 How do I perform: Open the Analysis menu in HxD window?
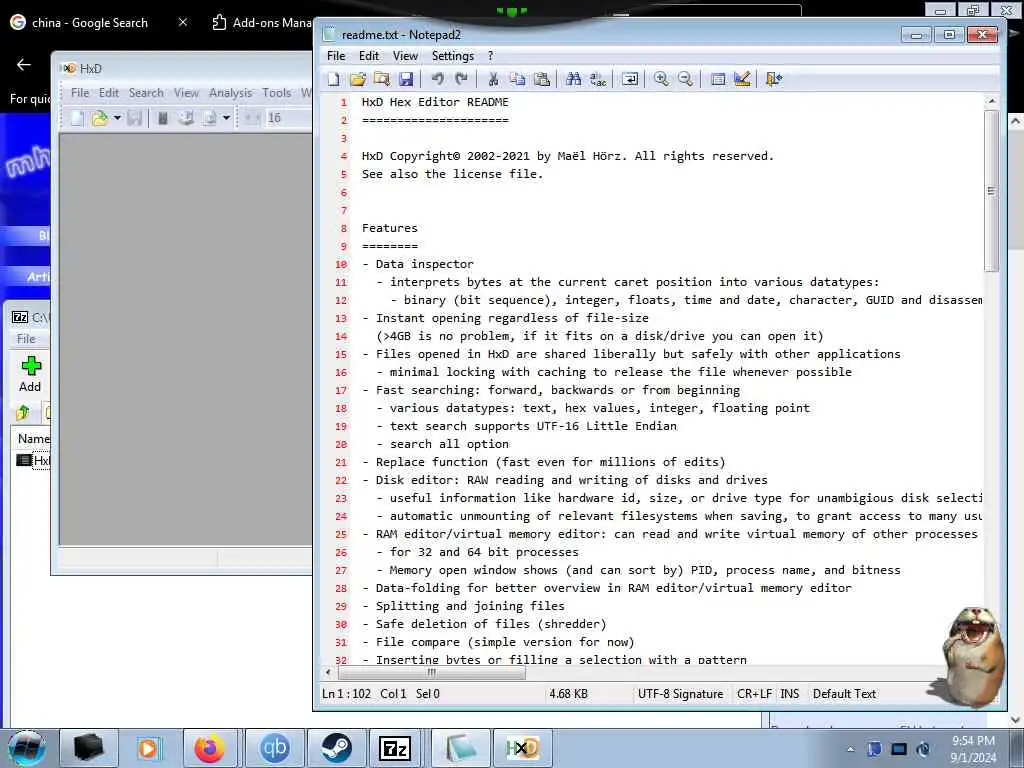pyautogui.click(x=230, y=93)
